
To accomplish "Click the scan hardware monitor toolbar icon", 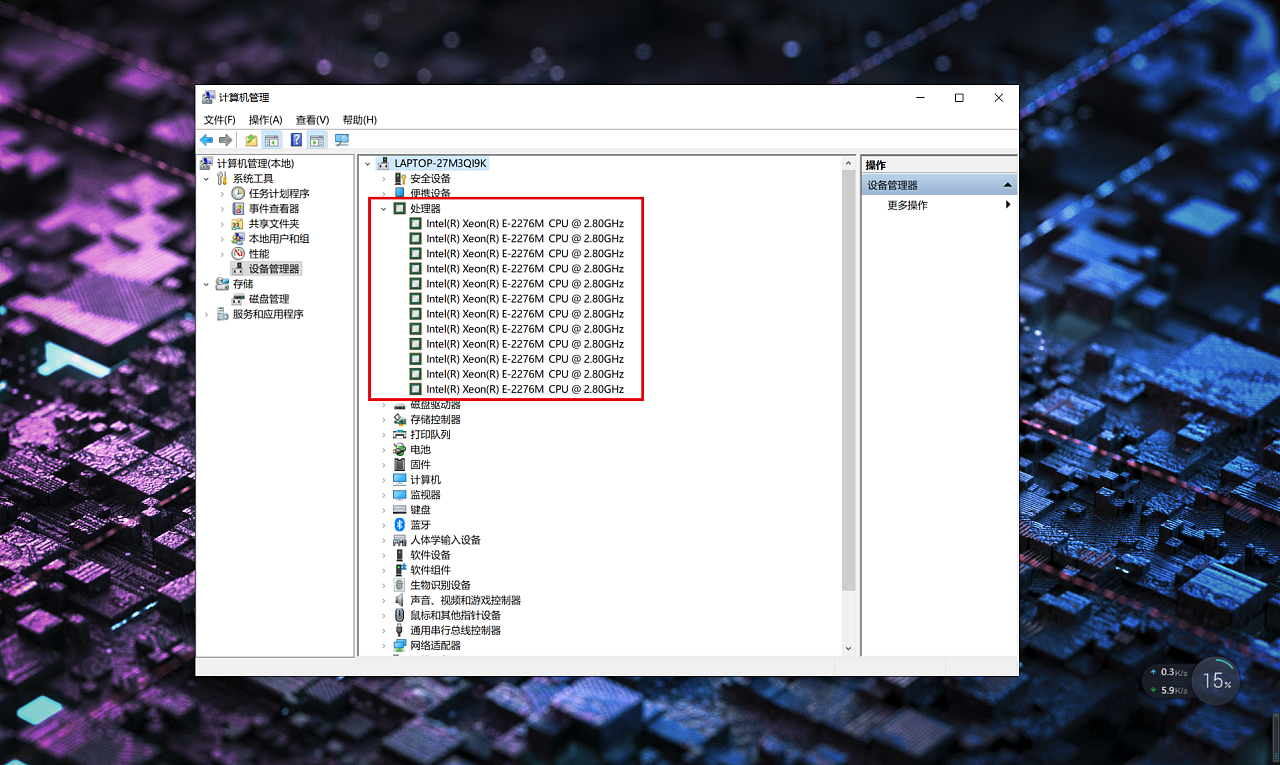I will (x=341, y=140).
